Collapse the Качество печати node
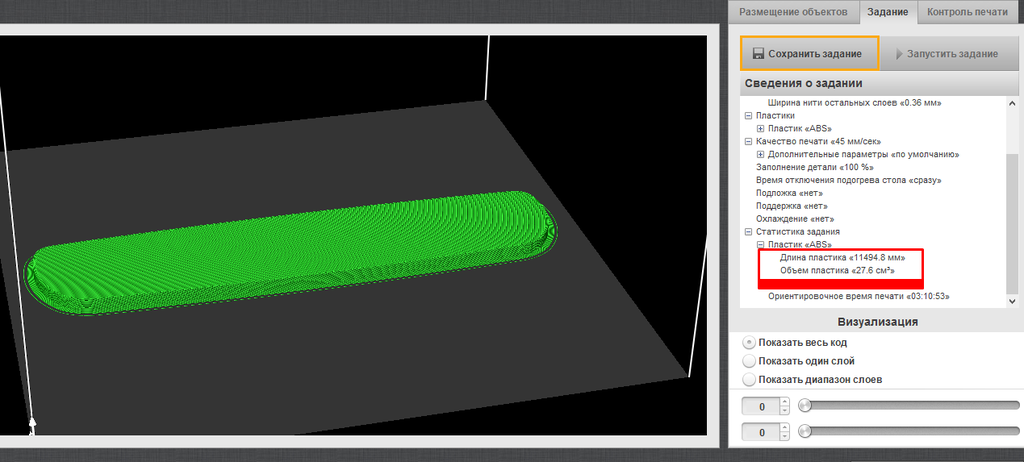Image resolution: width=1024 pixels, height=462 pixels. coord(748,142)
